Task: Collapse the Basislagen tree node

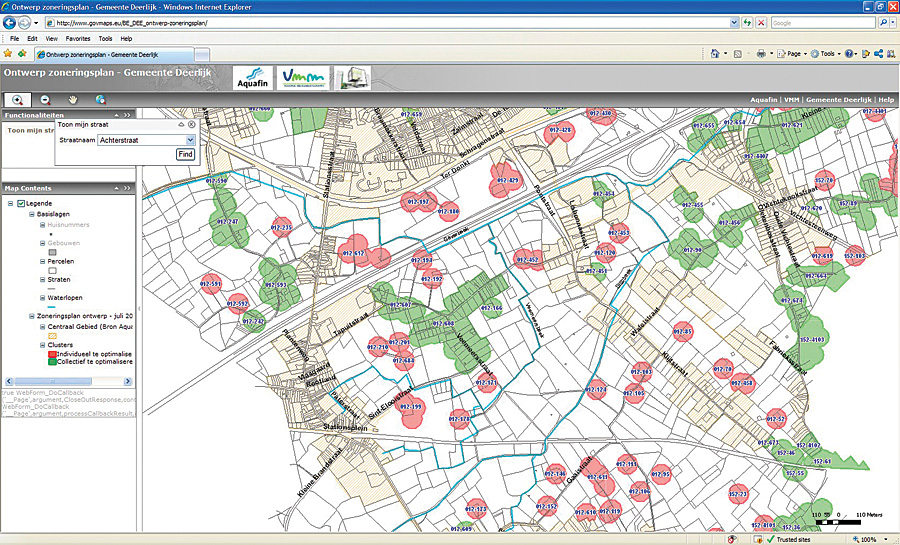Action: [30, 214]
